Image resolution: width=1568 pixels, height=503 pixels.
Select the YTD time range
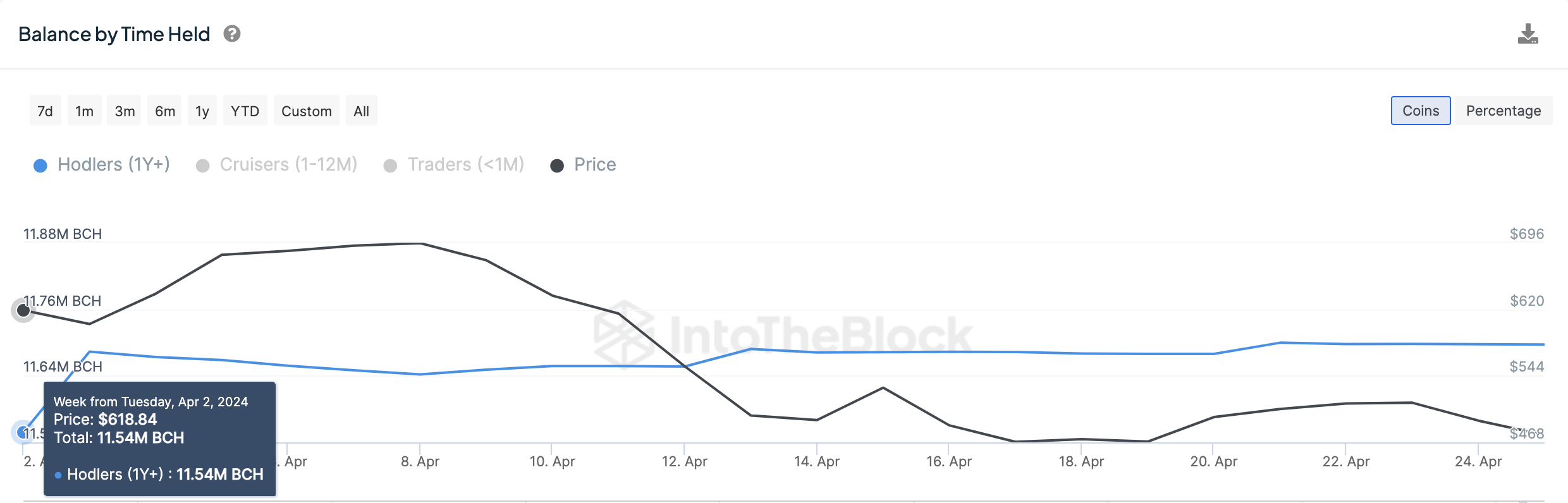pyautogui.click(x=245, y=110)
